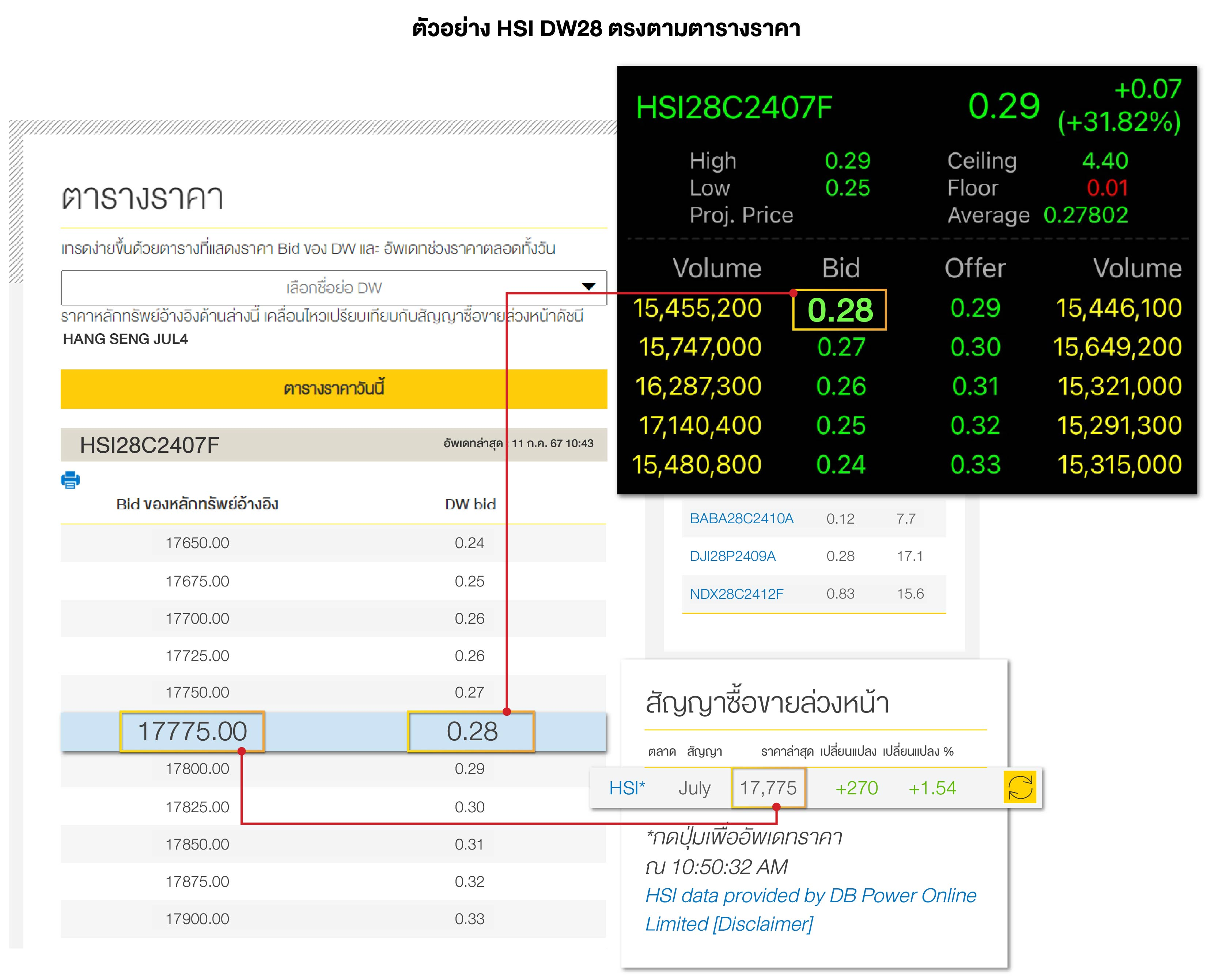The width and height of the screenshot is (1208, 980).
Task: Click the Bid column header in quote panel
Action: click(x=841, y=268)
